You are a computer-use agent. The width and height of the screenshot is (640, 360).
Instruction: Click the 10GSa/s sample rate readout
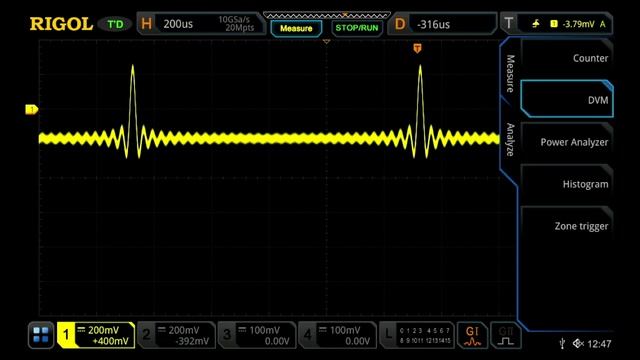coord(234,19)
